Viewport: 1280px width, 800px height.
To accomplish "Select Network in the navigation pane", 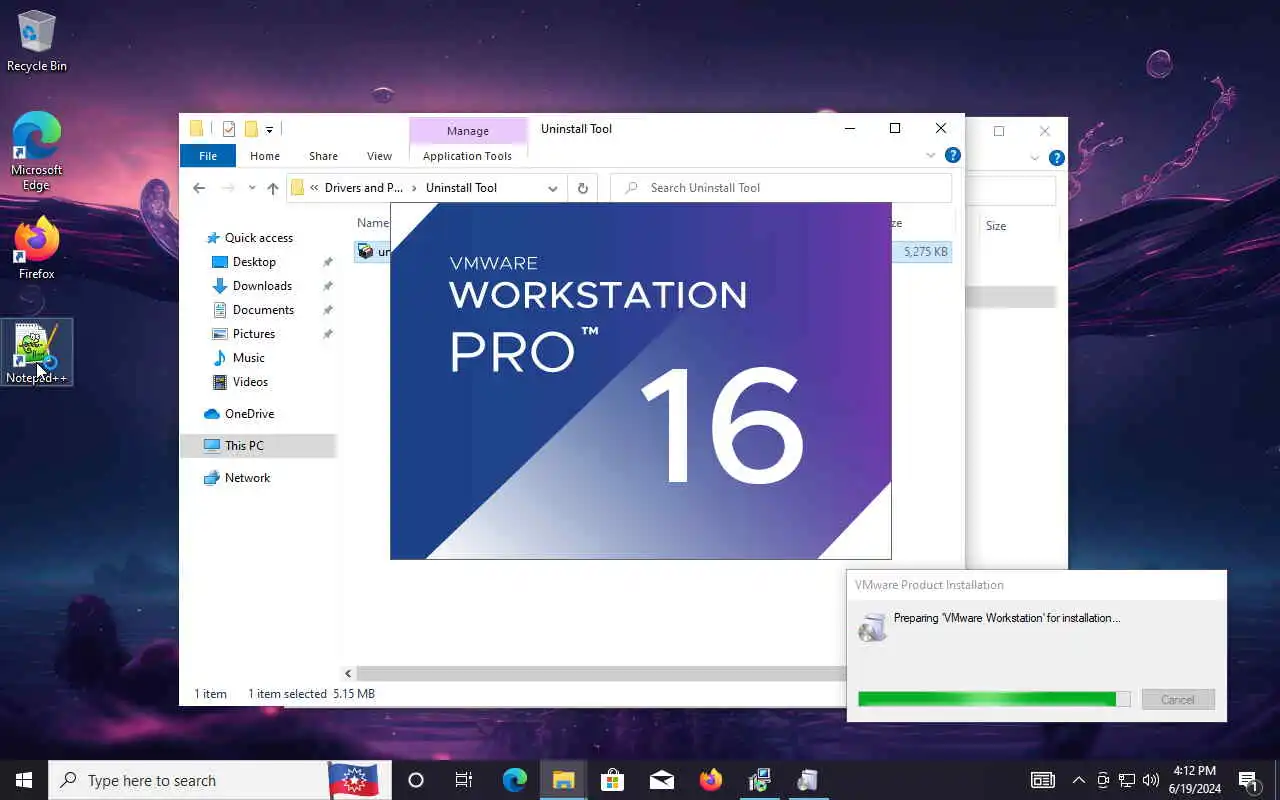I will (x=247, y=478).
